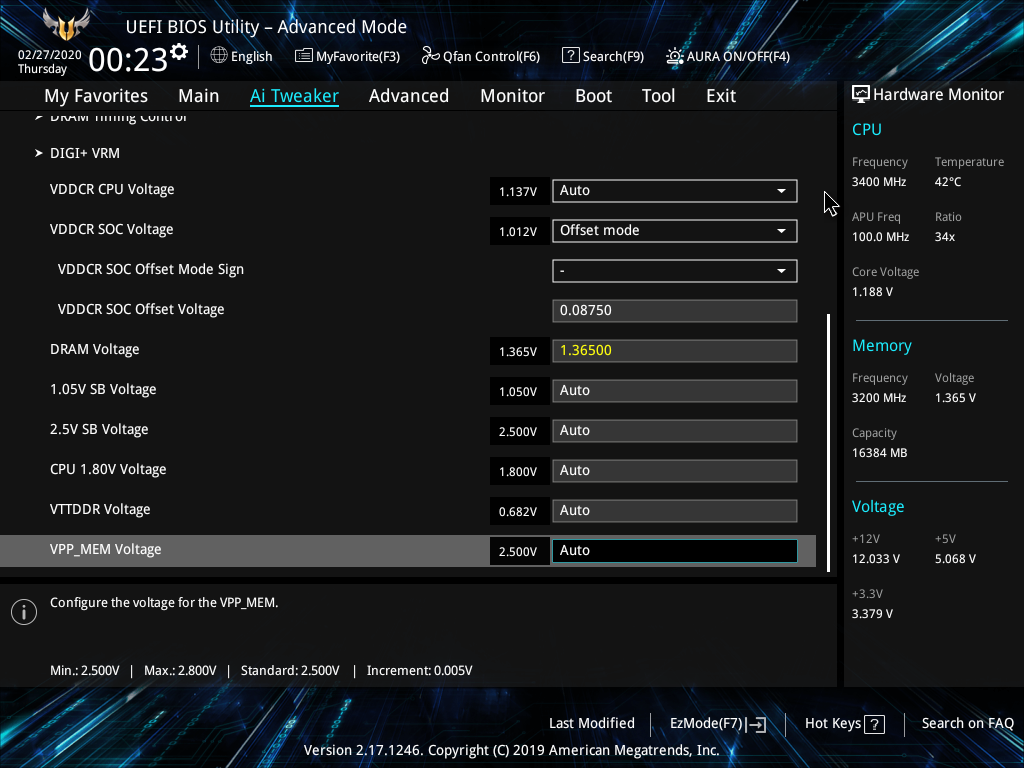This screenshot has width=1024, height=768.
Task: Click the 1.05V SB Voltage Auto field
Action: [675, 391]
